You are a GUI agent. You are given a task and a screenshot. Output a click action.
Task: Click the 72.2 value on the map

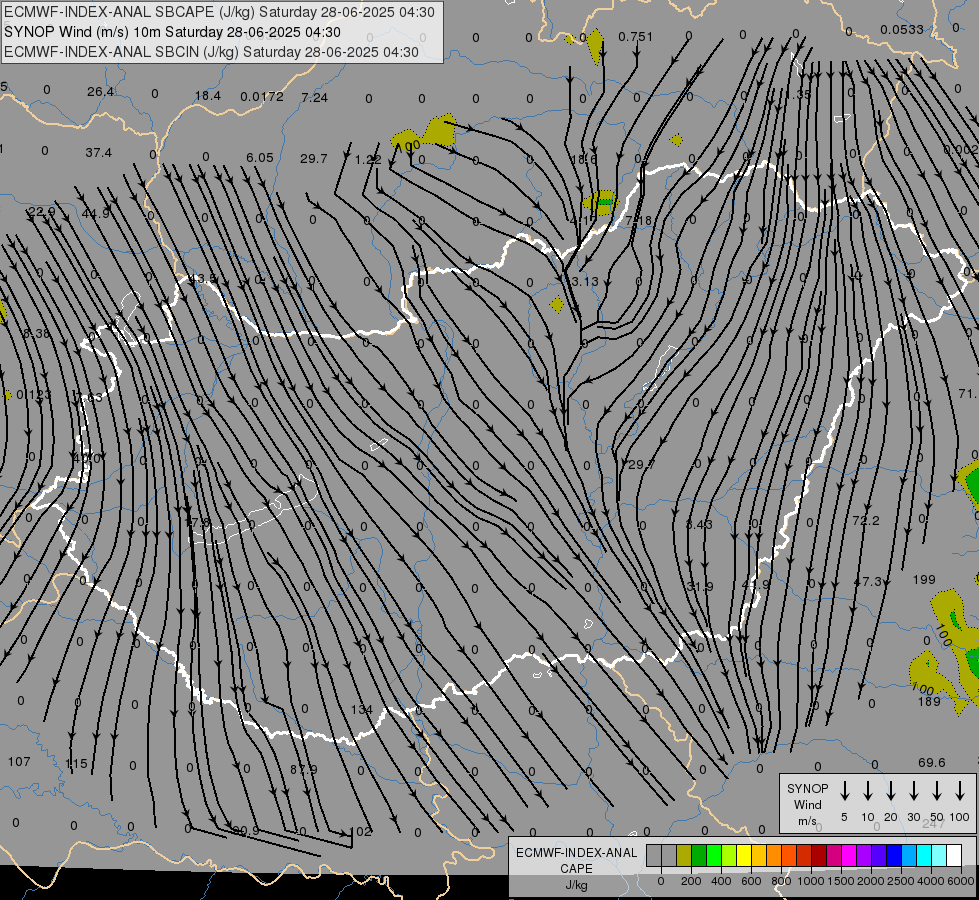coord(866,520)
